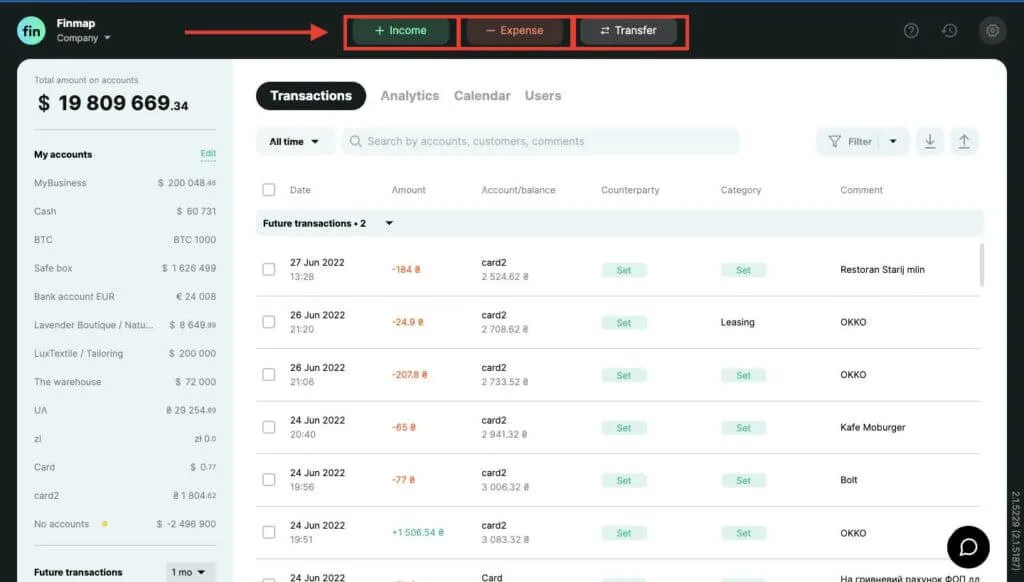The image size is (1024, 582).
Task: Check the box beside the Bolt transaction
Action: click(268, 479)
